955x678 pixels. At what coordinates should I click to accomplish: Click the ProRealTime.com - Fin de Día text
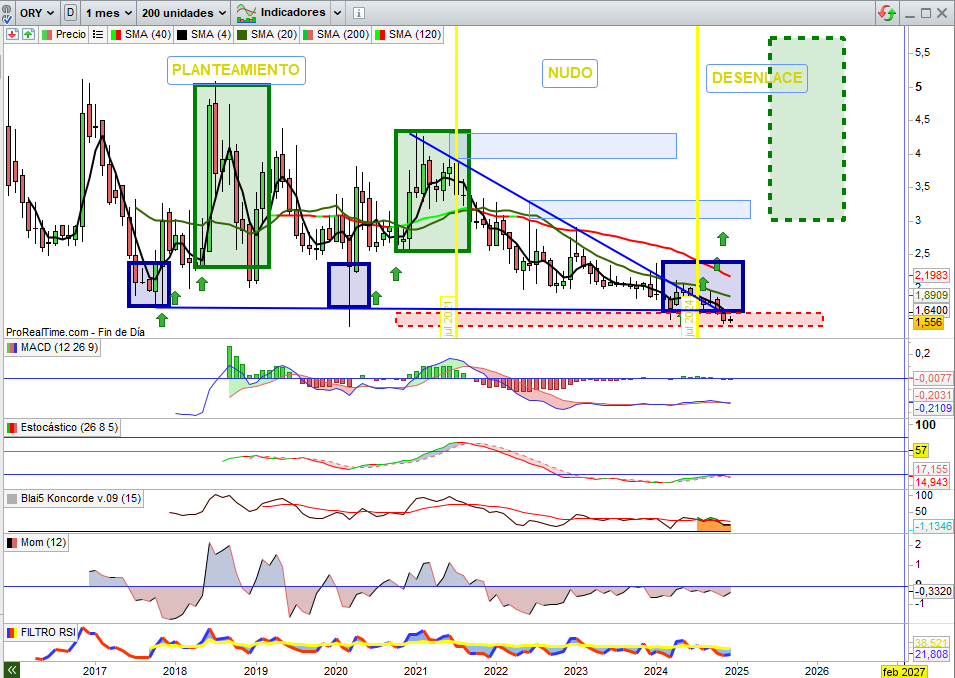click(76, 332)
